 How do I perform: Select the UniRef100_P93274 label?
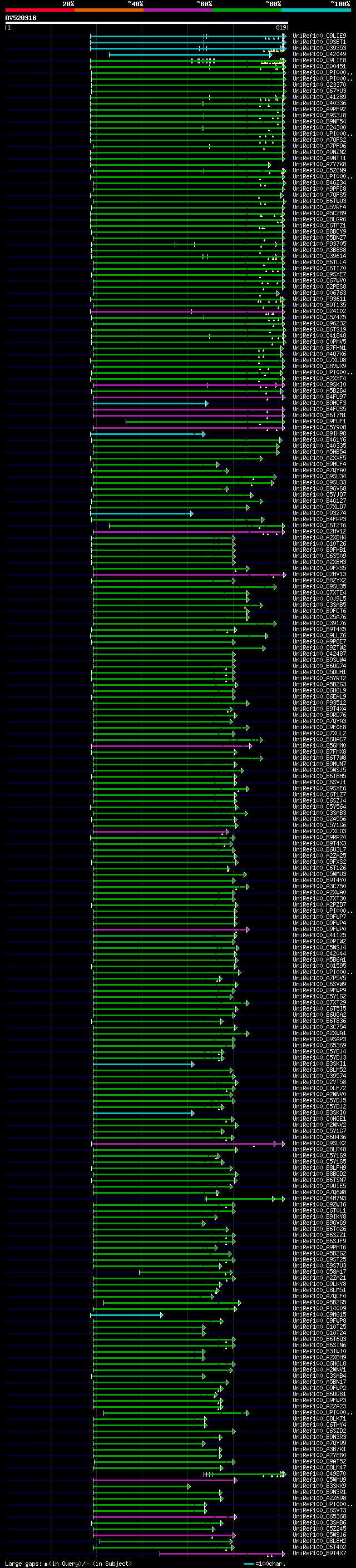319,513
